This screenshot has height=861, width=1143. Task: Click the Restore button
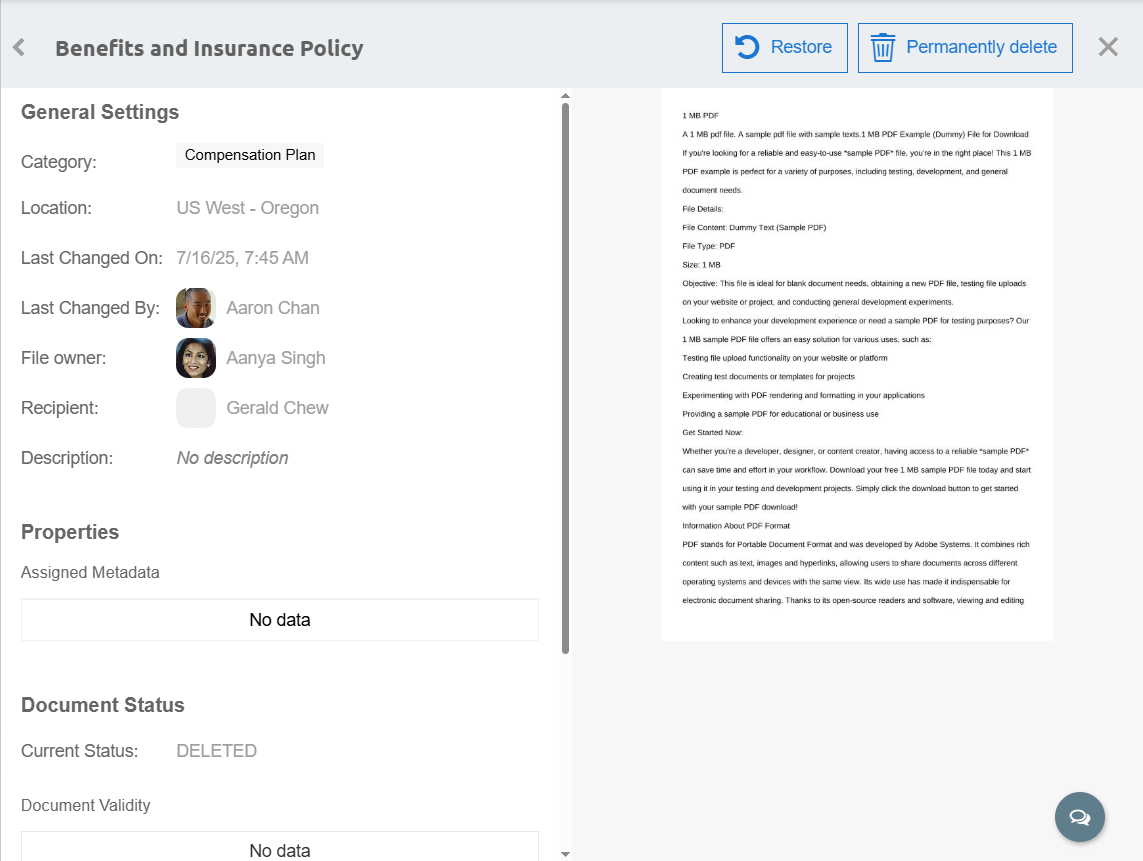click(x=784, y=48)
